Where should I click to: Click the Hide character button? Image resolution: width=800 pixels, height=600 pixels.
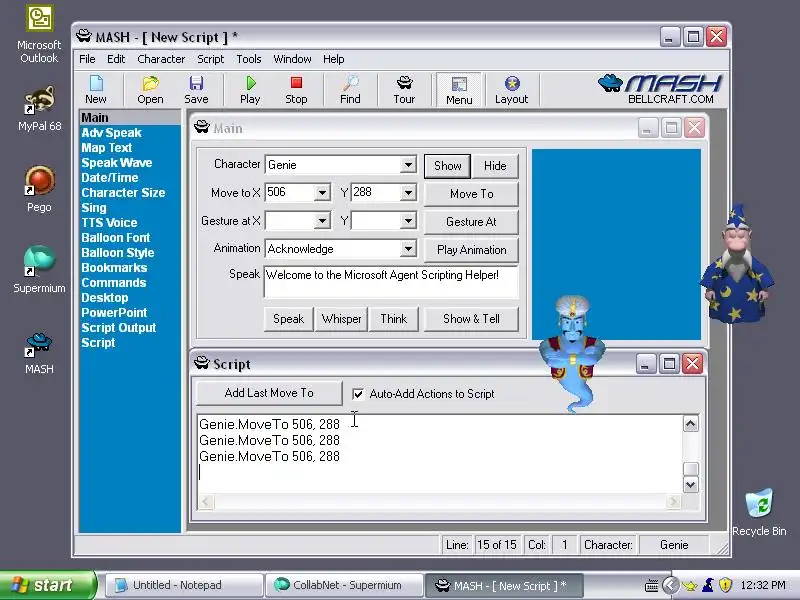click(x=495, y=166)
